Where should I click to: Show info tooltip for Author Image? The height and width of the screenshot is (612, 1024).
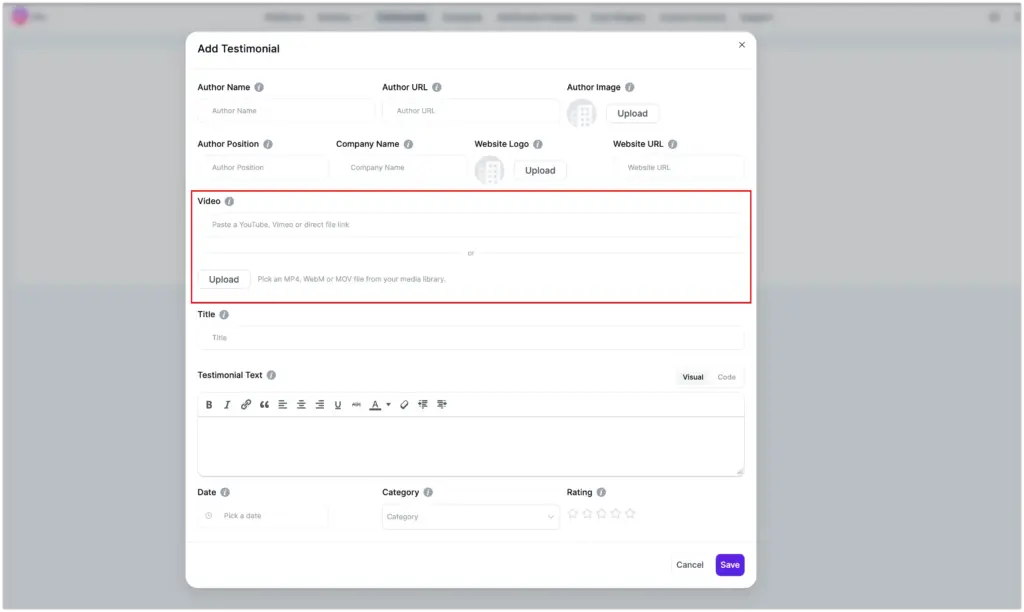pyautogui.click(x=630, y=87)
